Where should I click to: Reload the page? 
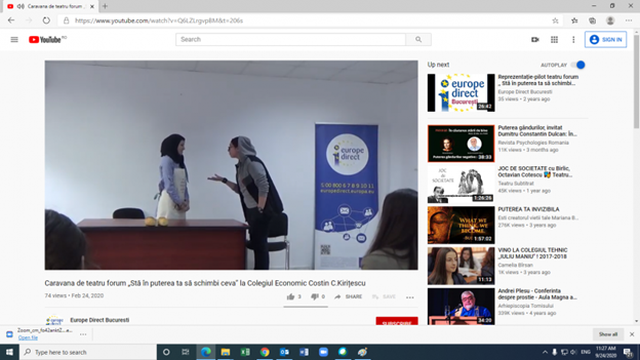pyautogui.click(x=46, y=20)
